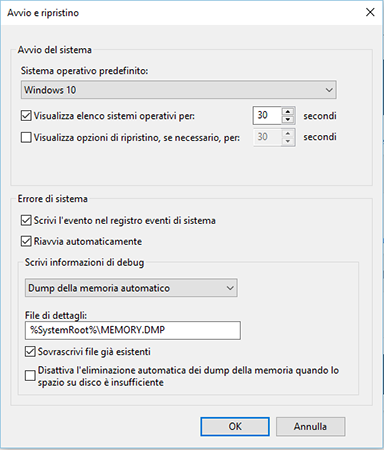Uncheck Visualizza elenco sistemi operativi per

26,116
